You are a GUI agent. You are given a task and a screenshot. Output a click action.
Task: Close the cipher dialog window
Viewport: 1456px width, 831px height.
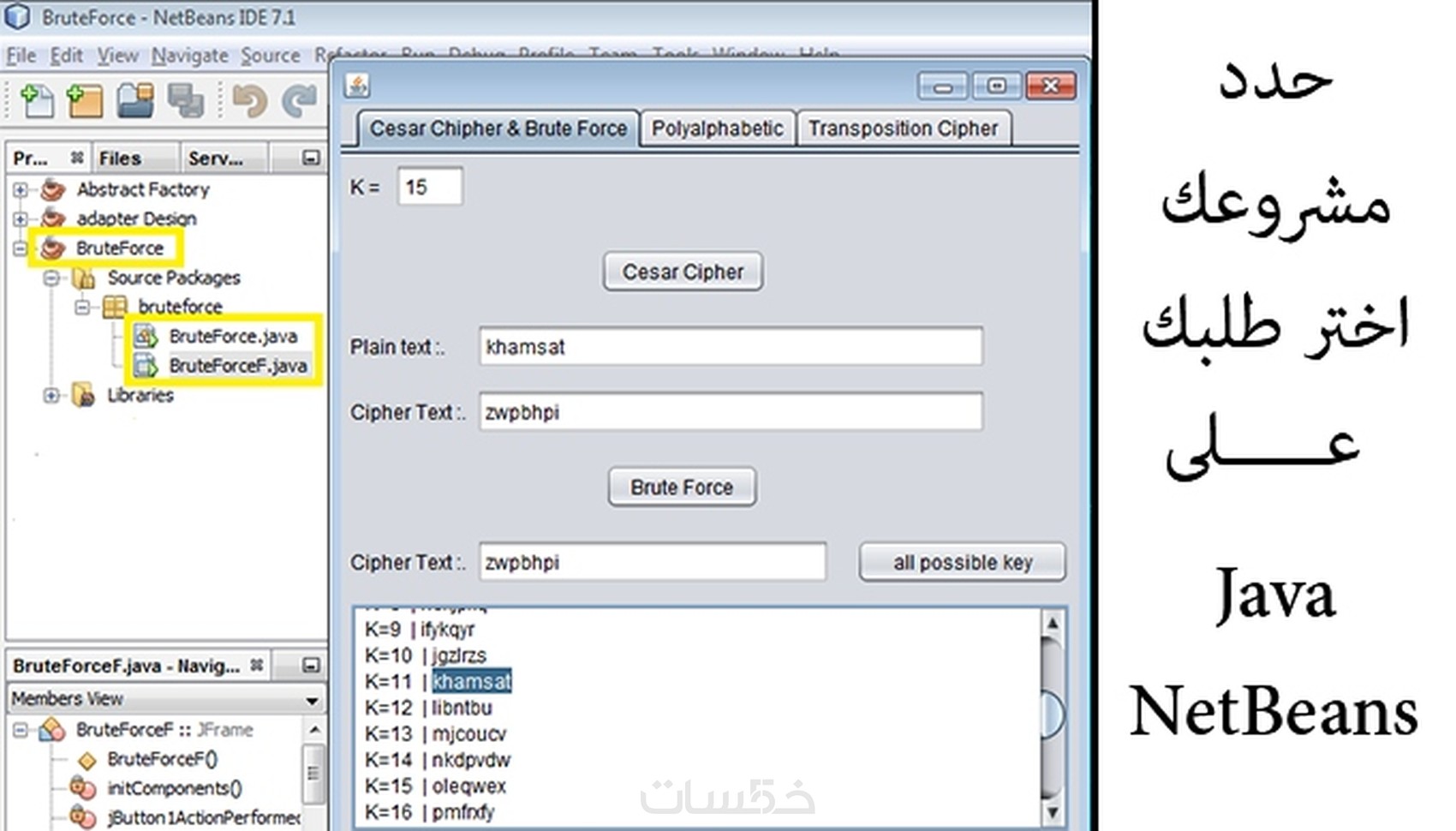tap(1051, 86)
